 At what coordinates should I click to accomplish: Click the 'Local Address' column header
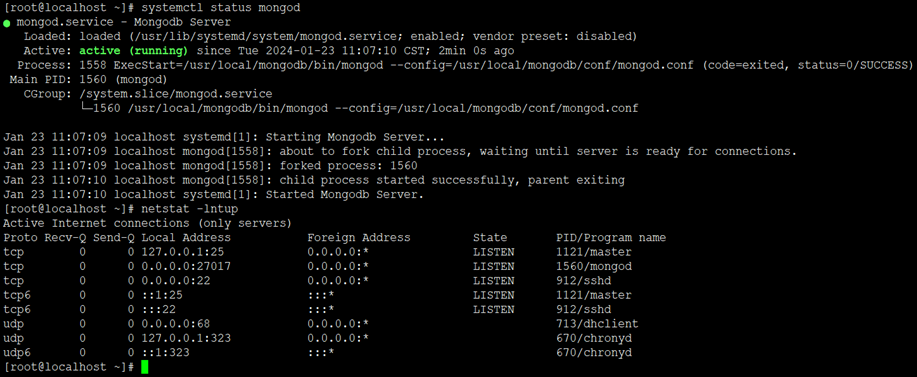(x=186, y=238)
